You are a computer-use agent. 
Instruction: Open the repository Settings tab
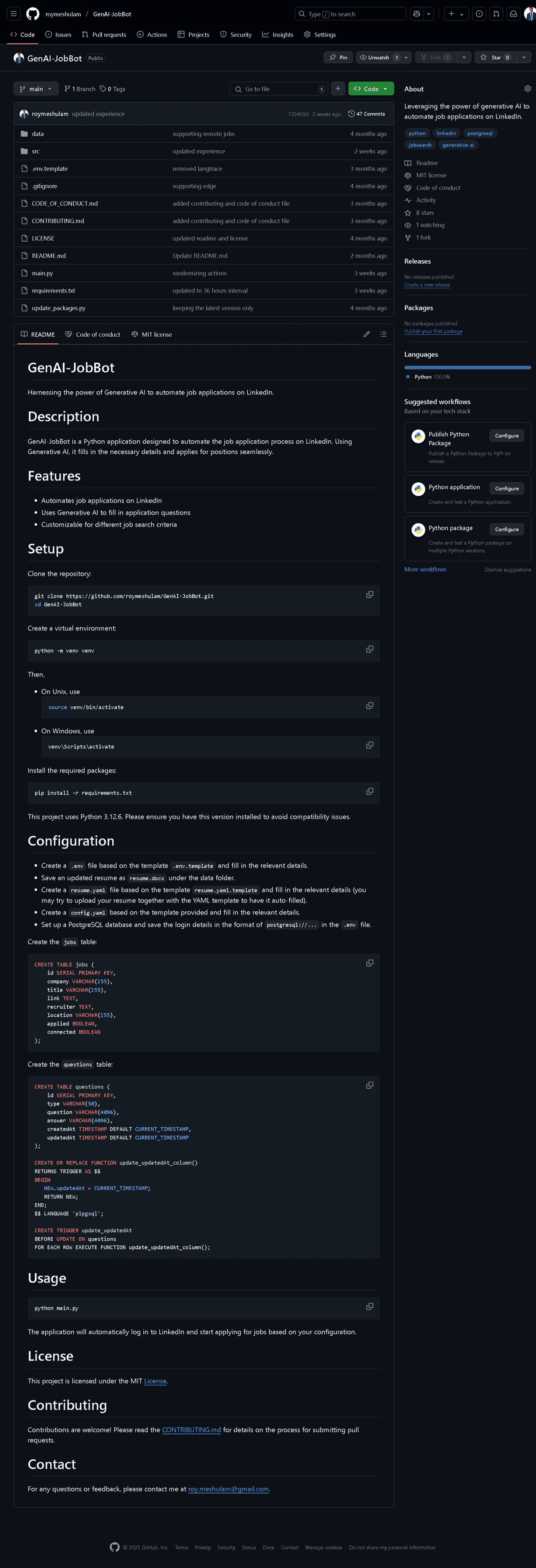pos(320,35)
